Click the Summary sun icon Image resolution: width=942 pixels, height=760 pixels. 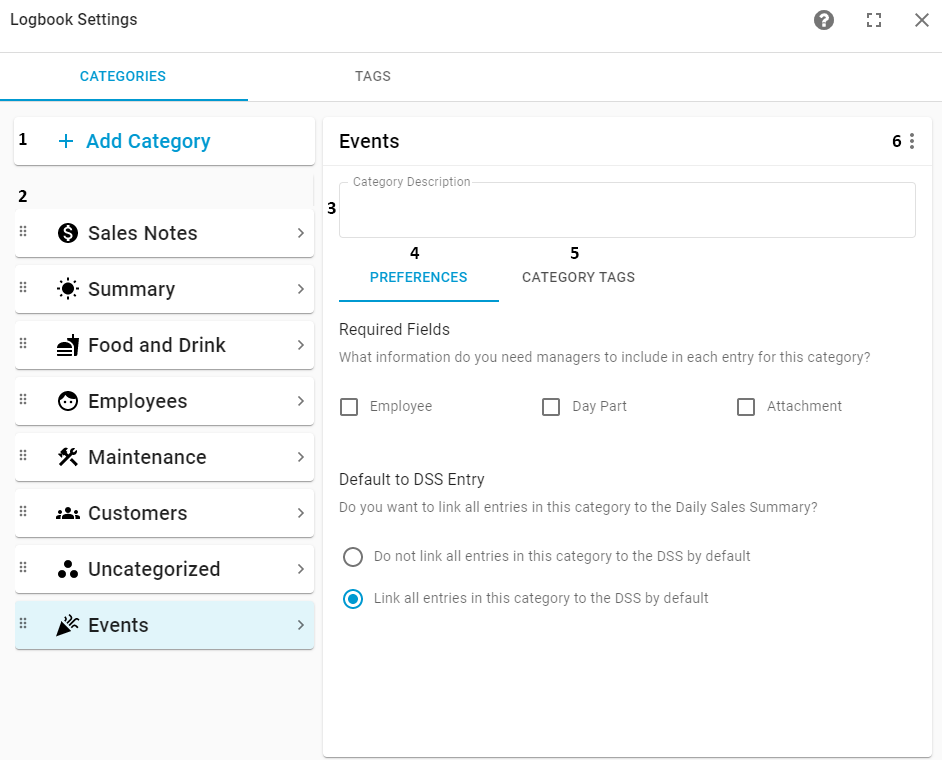click(x=67, y=288)
